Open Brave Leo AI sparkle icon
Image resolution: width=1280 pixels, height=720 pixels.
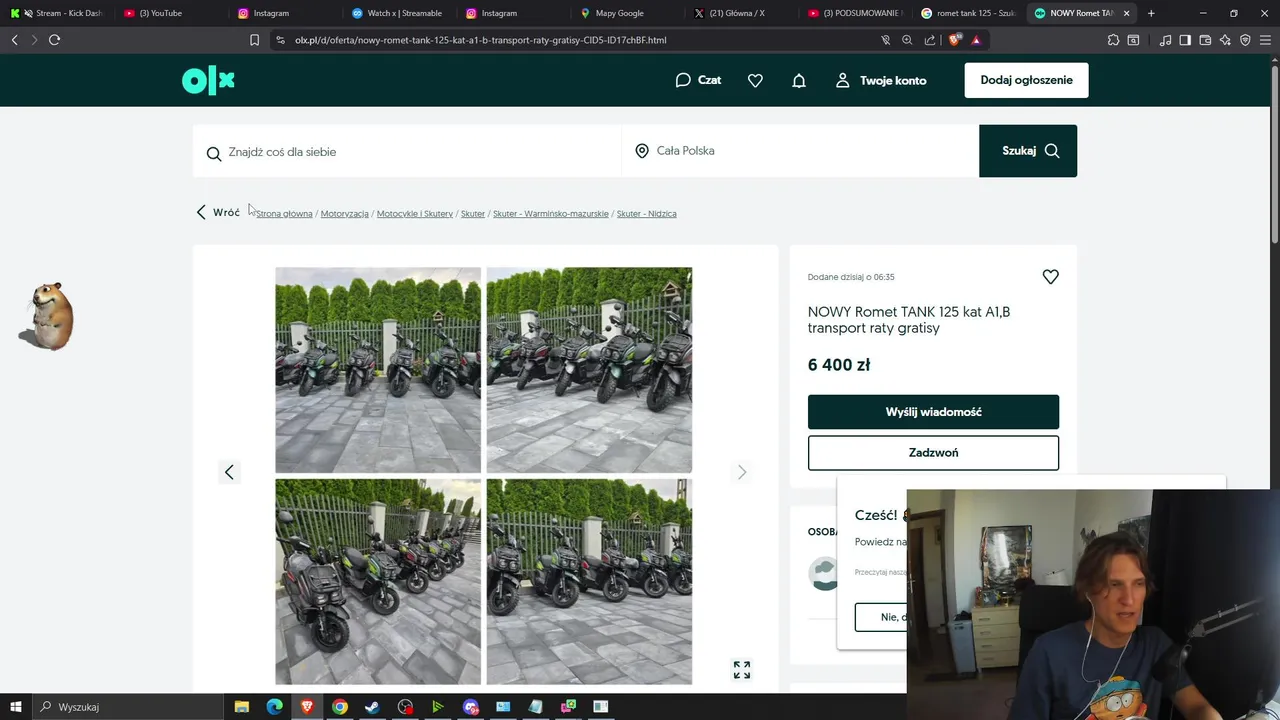pyautogui.click(x=1225, y=40)
